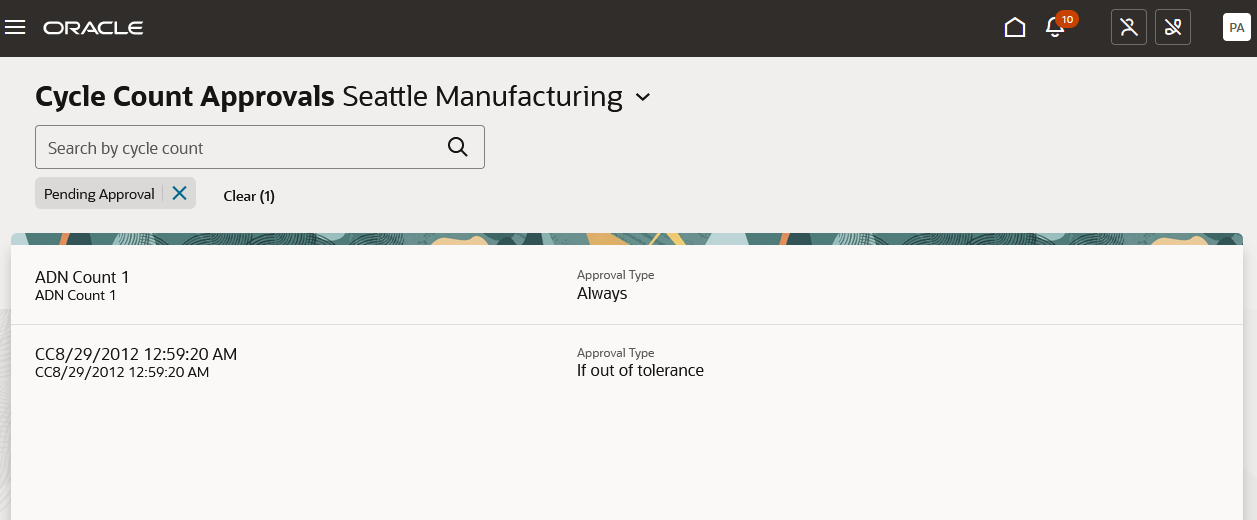Open the ADN Count 1 cycle count

[82, 277]
